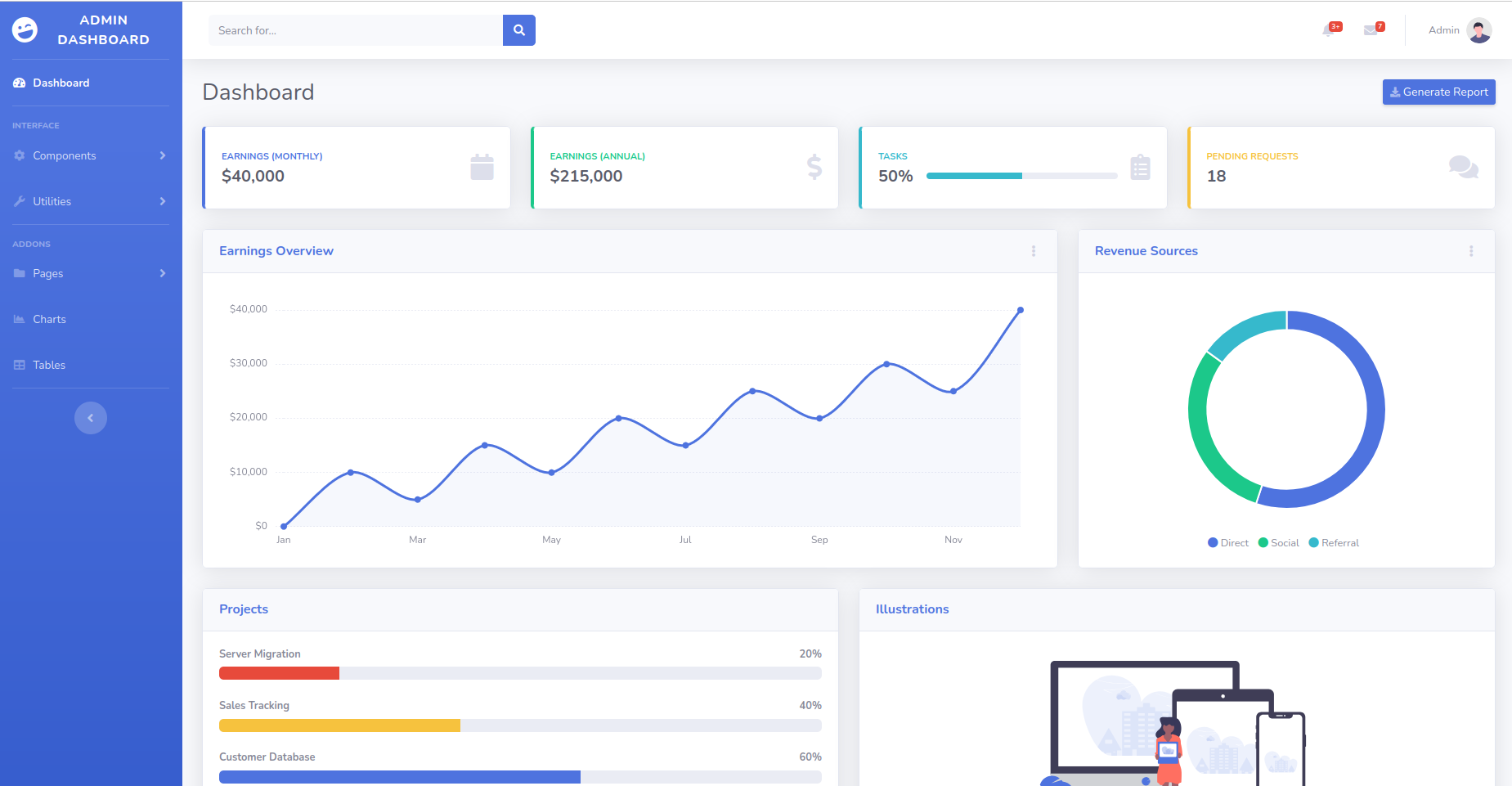Image resolution: width=1512 pixels, height=786 pixels.
Task: Open Earnings Overview three-dot options menu
Action: (x=1034, y=251)
